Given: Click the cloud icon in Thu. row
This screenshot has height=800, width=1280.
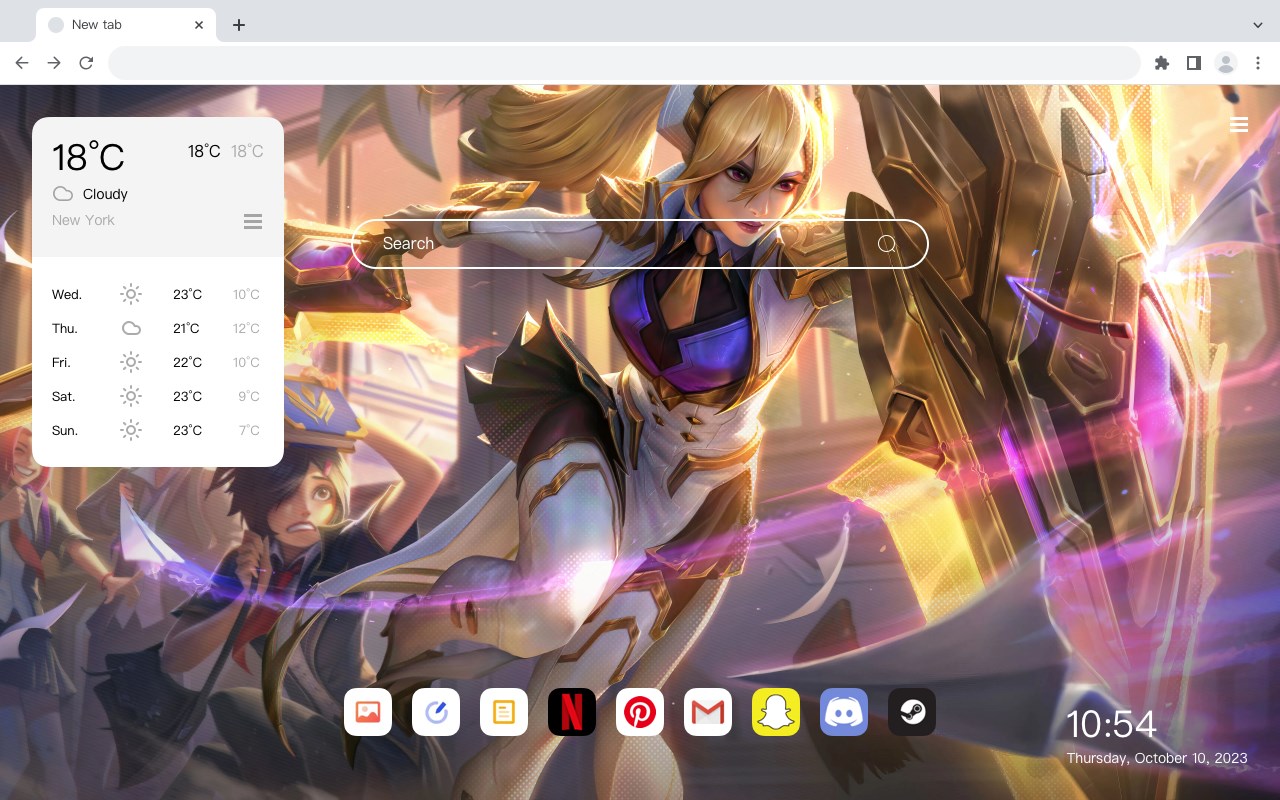Looking at the screenshot, I should click(131, 328).
